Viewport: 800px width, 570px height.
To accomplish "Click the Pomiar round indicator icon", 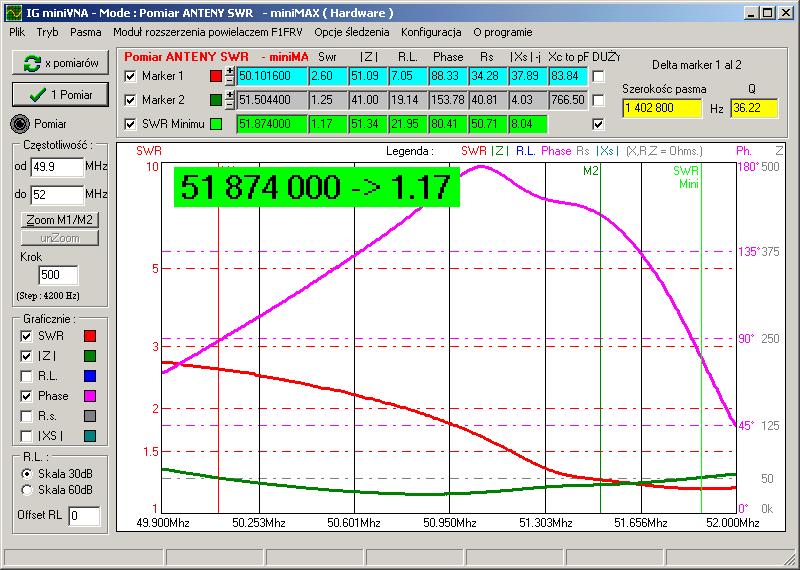I will coord(19,124).
